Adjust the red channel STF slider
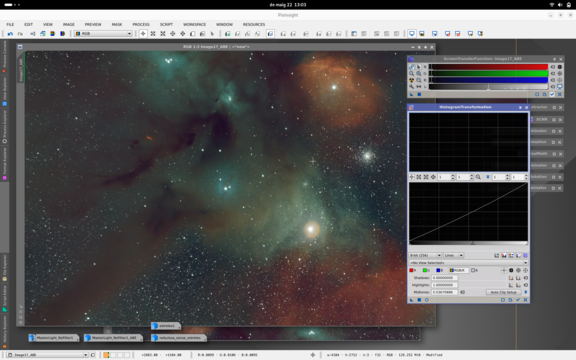576x360 pixels. click(x=489, y=67)
